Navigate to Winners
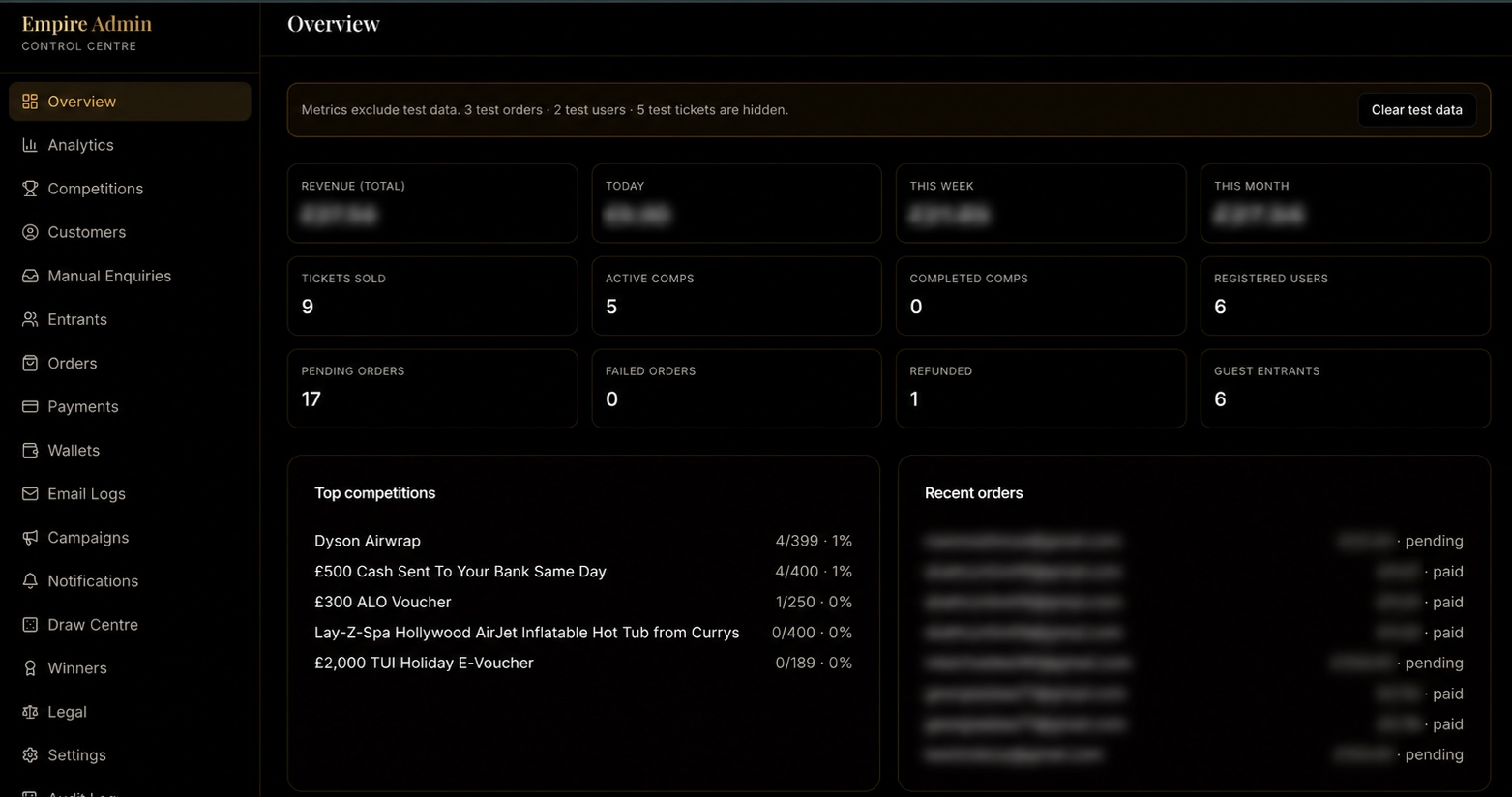Image resolution: width=1512 pixels, height=797 pixels. (130, 667)
